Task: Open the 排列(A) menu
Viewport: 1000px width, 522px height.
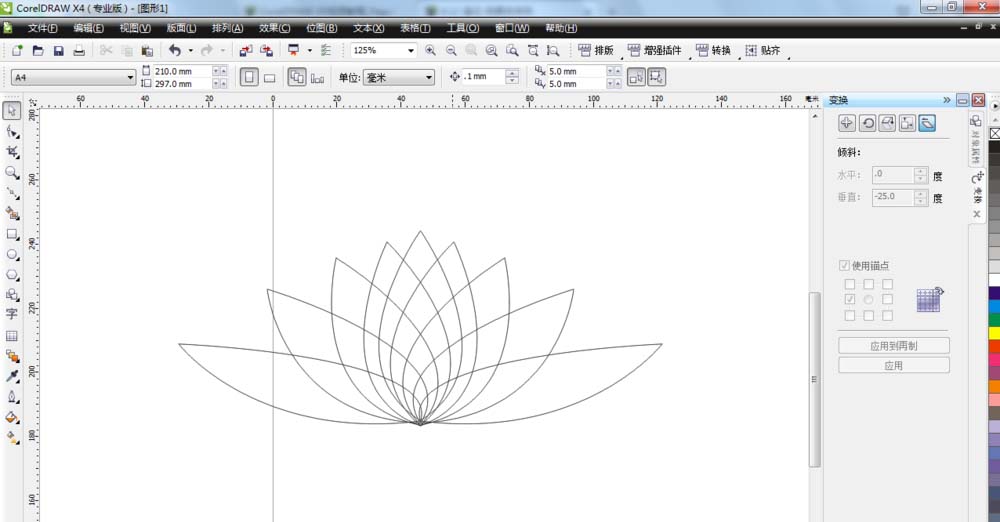Action: point(228,28)
